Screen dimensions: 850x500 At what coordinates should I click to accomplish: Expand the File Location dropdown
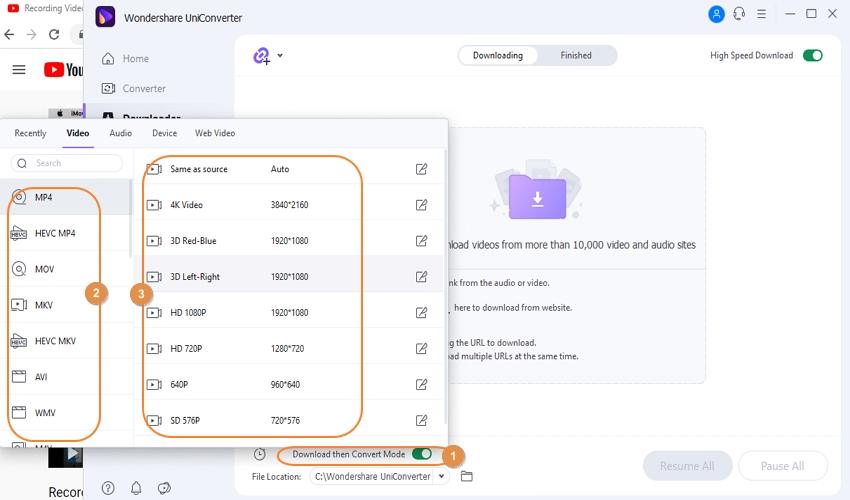(x=442, y=477)
